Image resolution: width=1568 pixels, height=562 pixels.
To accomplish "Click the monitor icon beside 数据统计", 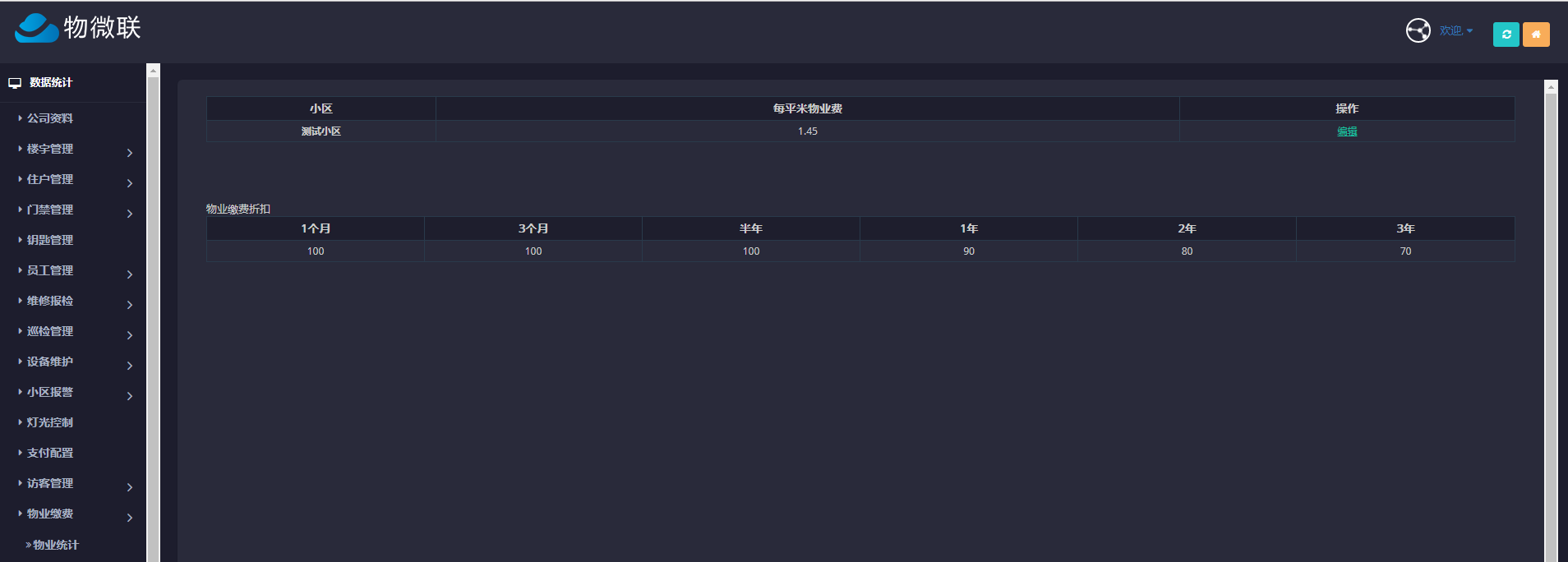I will (x=15, y=83).
